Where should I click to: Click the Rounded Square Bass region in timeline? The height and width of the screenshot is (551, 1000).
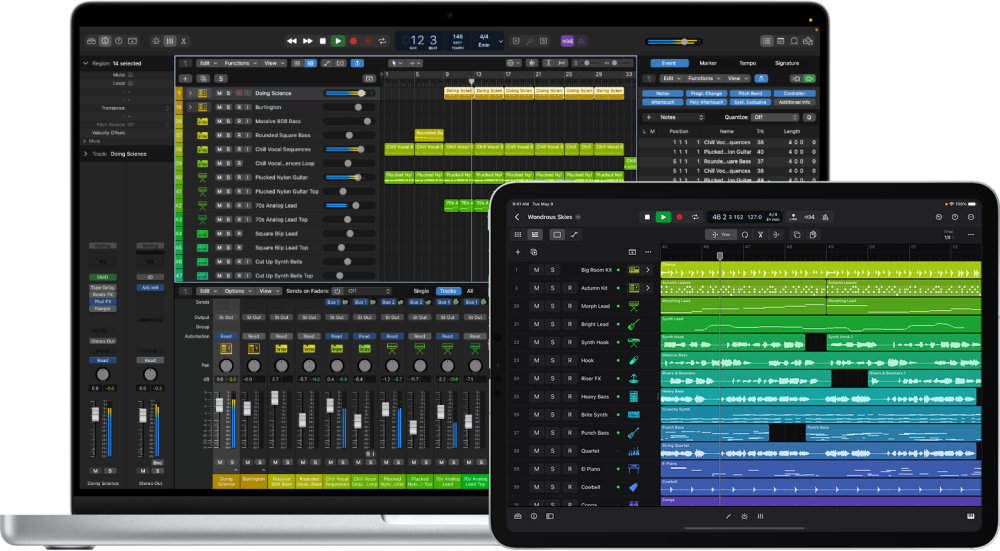(429, 135)
